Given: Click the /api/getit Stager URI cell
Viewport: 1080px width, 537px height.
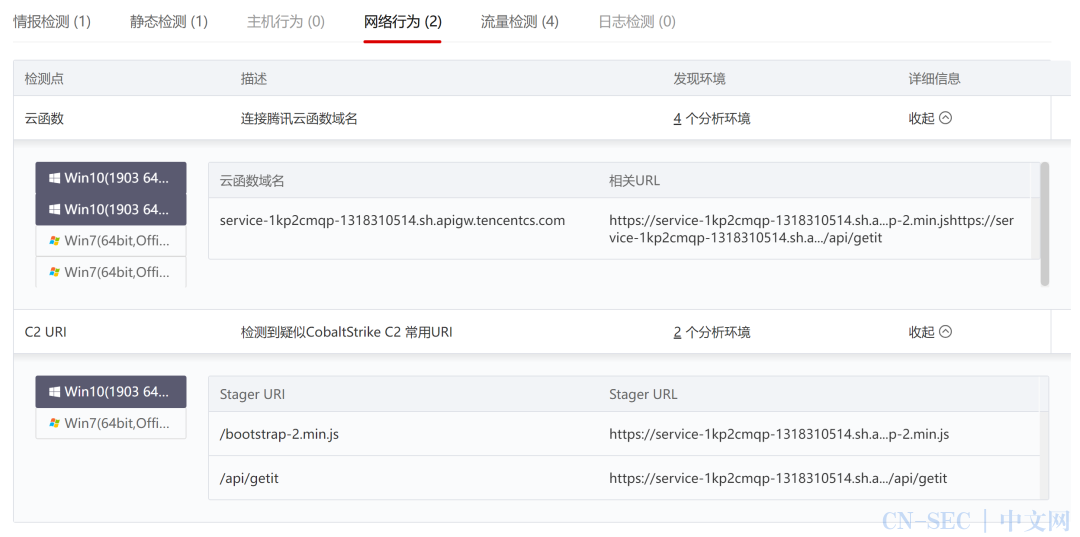Looking at the screenshot, I should 249,478.
